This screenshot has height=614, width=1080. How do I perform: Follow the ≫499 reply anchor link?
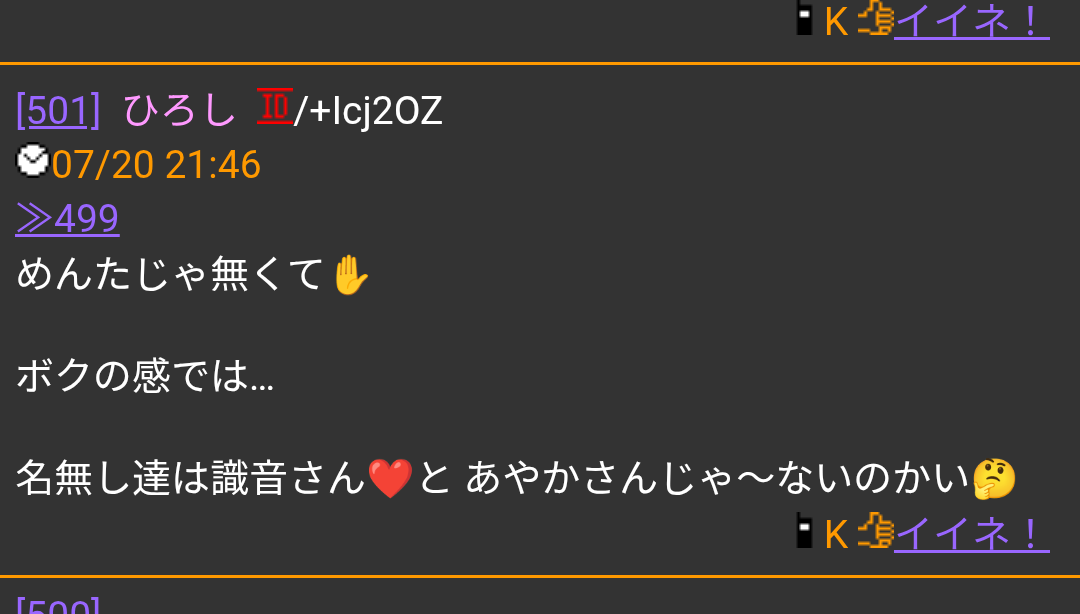68,218
